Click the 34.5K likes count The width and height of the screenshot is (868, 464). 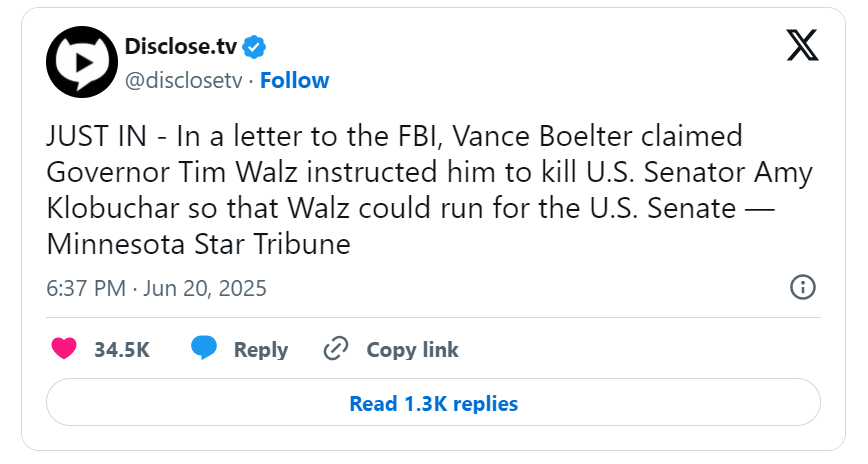(x=122, y=350)
